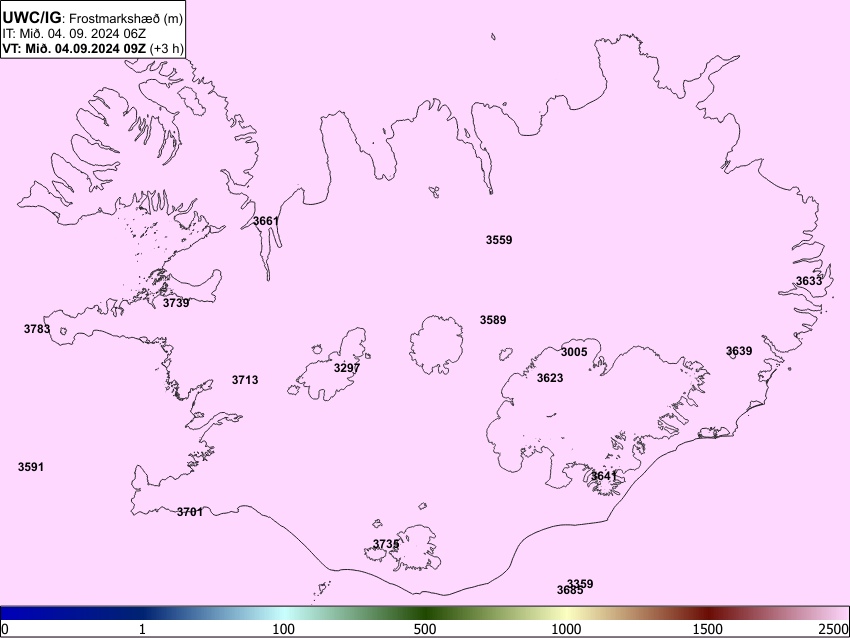850x638 pixels.
Task: Click the IT initialization time line
Action: pyautogui.click(x=74, y=34)
